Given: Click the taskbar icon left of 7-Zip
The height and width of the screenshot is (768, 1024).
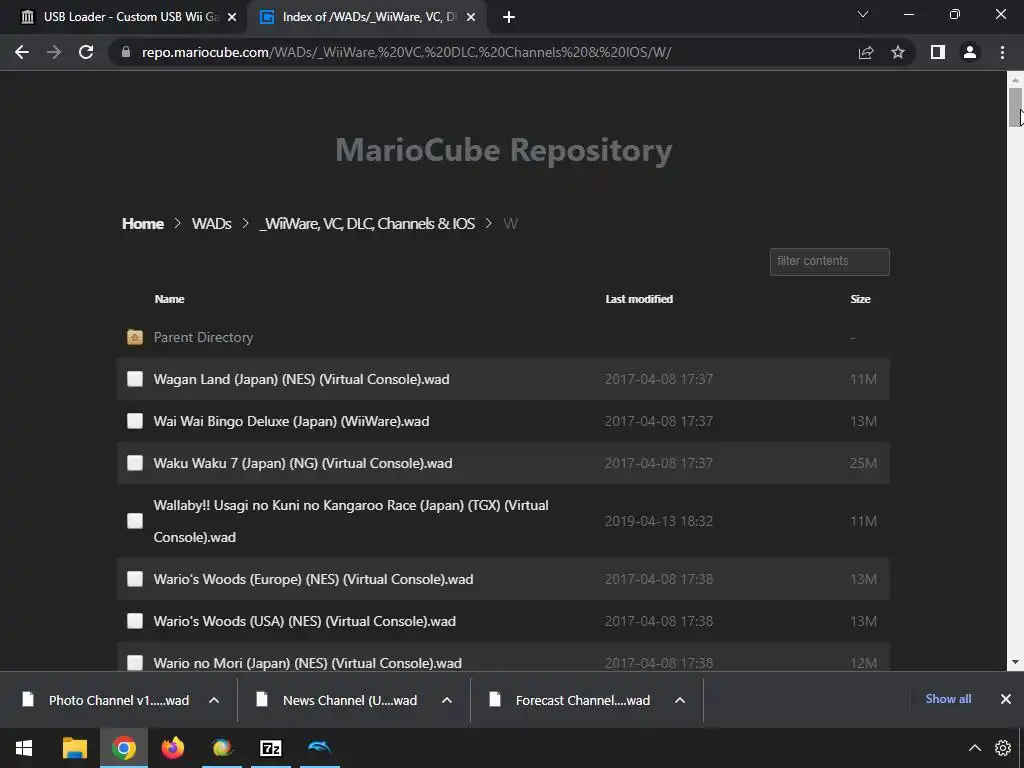Looking at the screenshot, I should 222,748.
